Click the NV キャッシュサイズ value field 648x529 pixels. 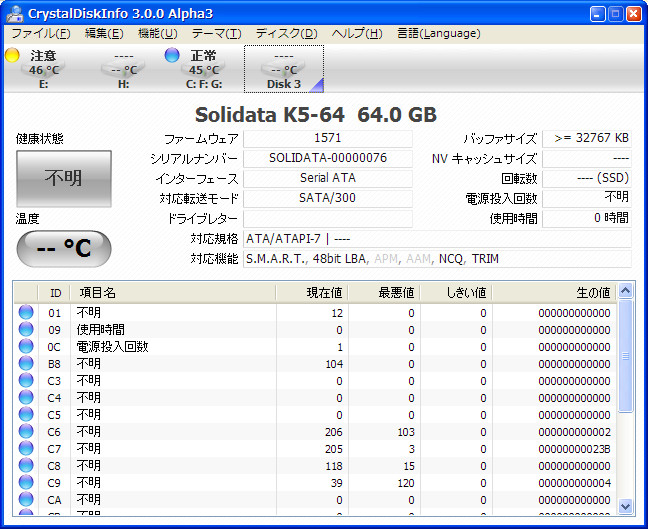[x=587, y=158]
